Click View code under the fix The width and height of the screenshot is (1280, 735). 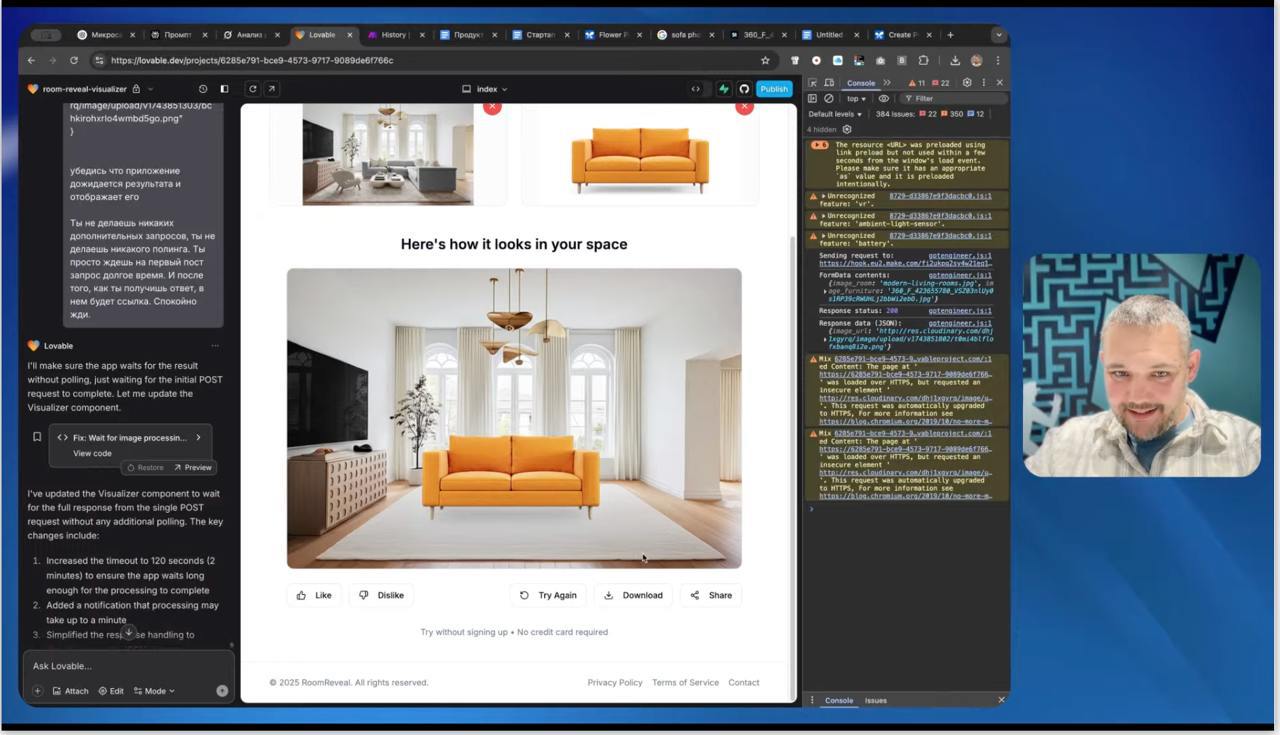(x=92, y=453)
